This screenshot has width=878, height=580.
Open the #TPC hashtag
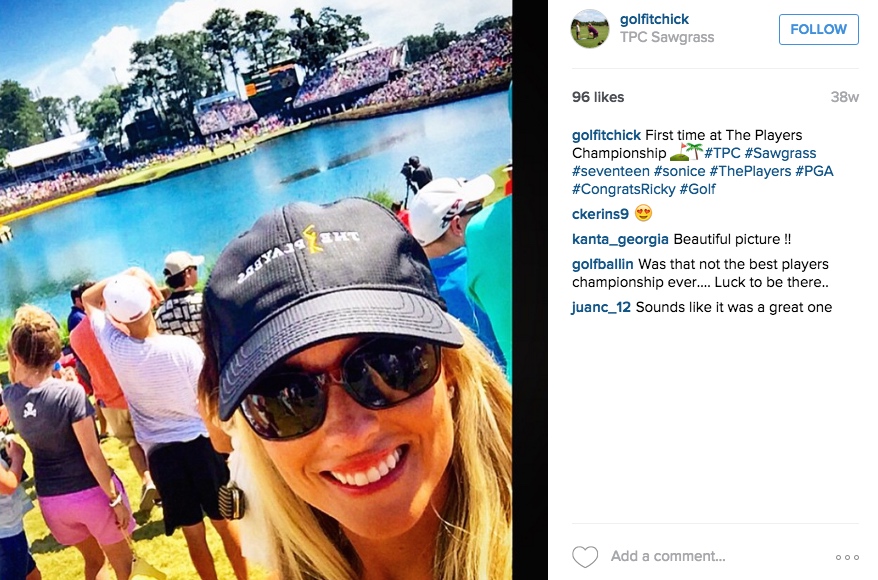point(722,153)
